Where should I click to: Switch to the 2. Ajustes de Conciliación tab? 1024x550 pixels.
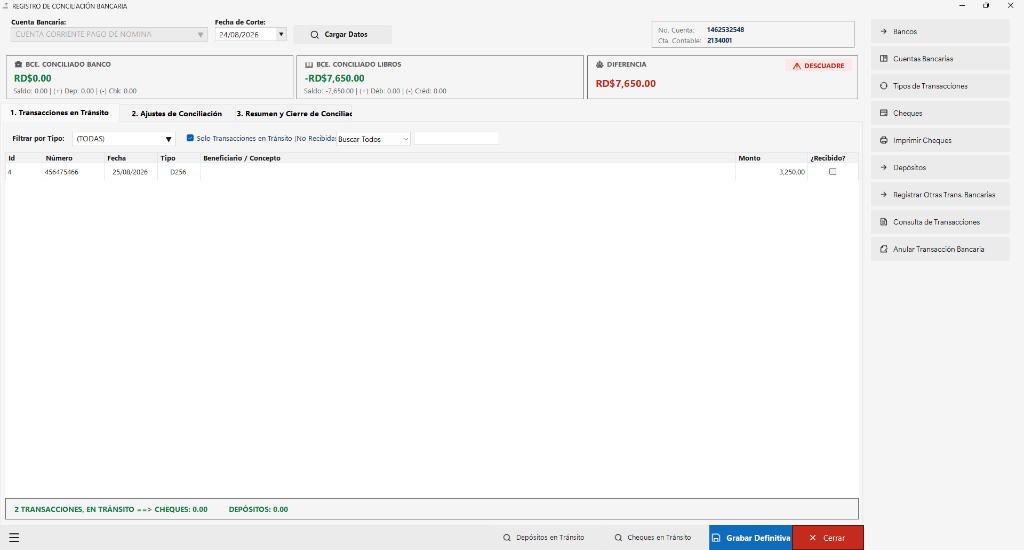point(177,114)
